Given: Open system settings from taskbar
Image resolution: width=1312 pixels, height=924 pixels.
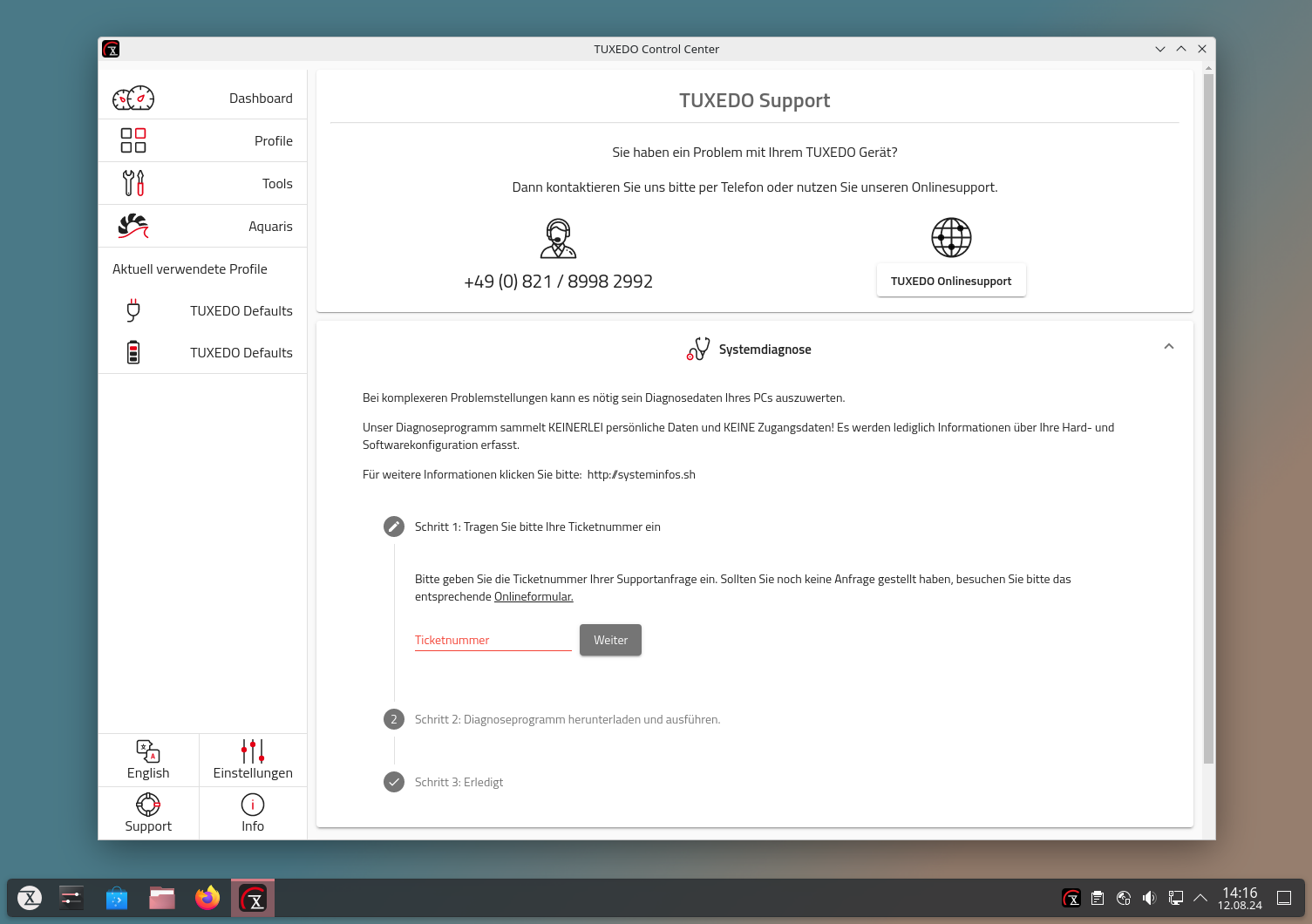Looking at the screenshot, I should pos(71,898).
